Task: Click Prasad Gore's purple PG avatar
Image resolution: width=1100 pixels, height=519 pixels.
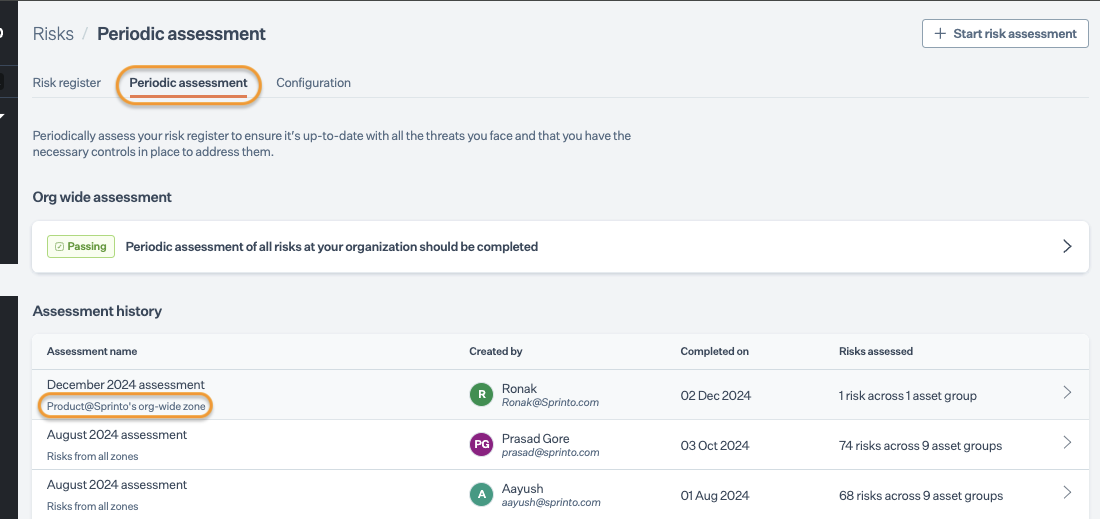Action: coord(482,445)
